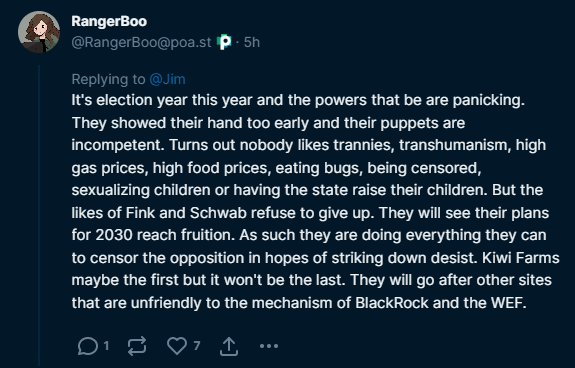575x368 pixels.
Task: Follow the @Jim mention link
Action: tap(168, 79)
